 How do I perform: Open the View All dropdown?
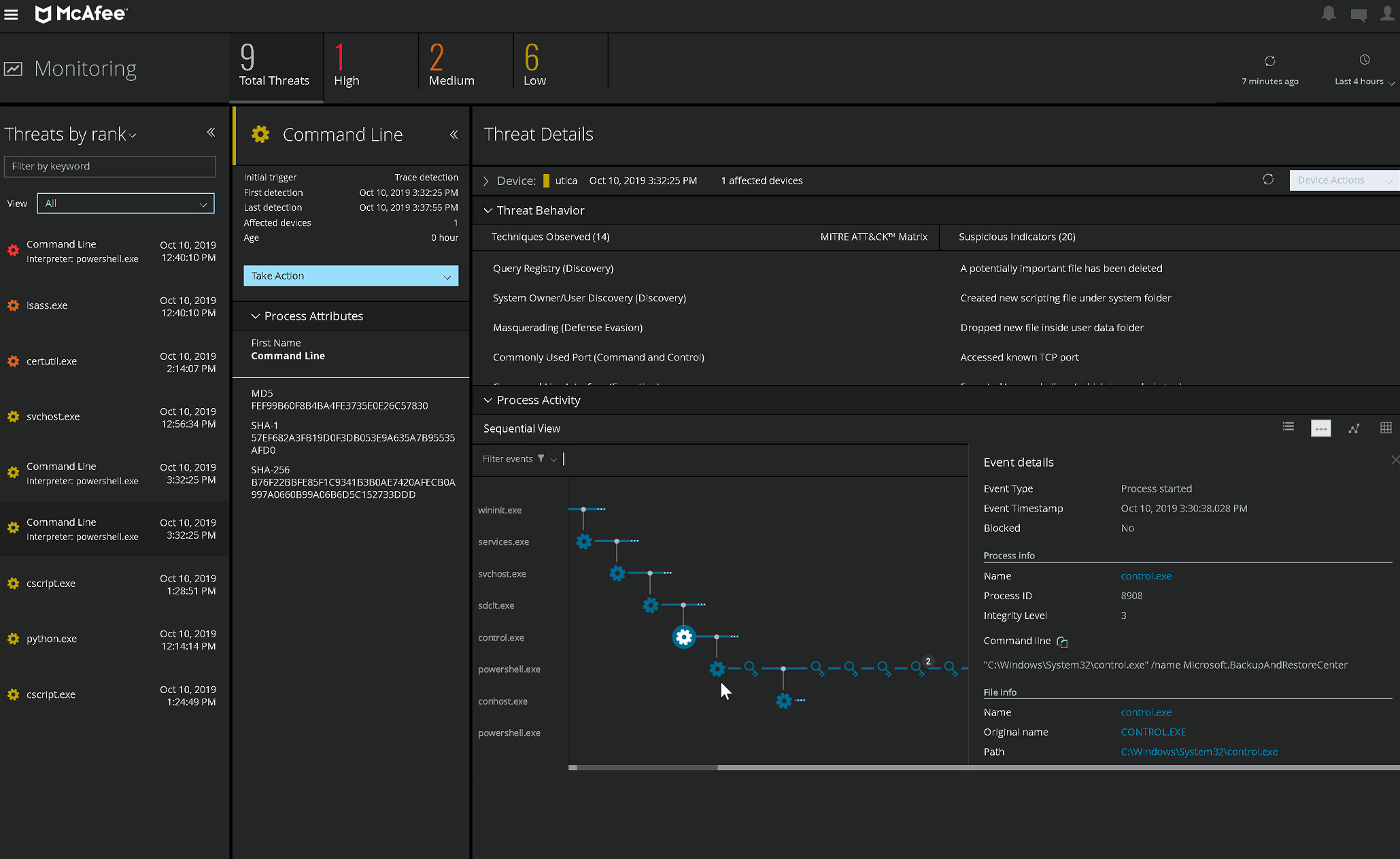coord(126,203)
